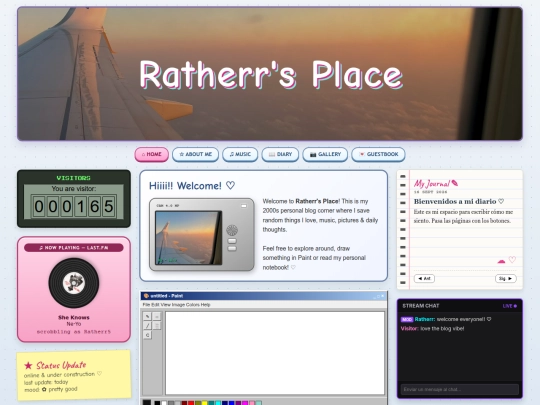Pick the pale aqua color swatch
Viewport: 540px width, 405px height.
(x=259, y=403)
